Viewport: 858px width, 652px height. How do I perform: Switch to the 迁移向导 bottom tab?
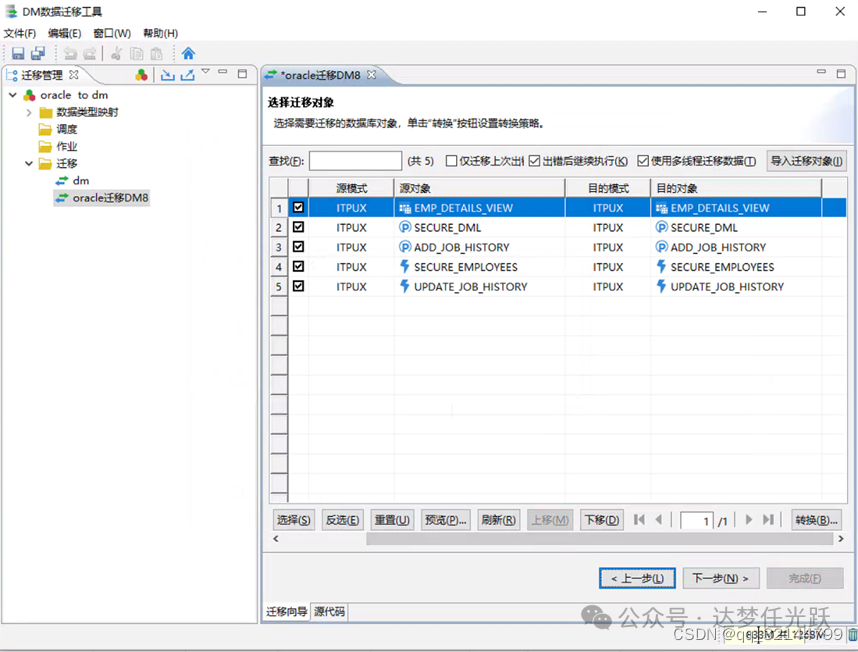(x=286, y=612)
